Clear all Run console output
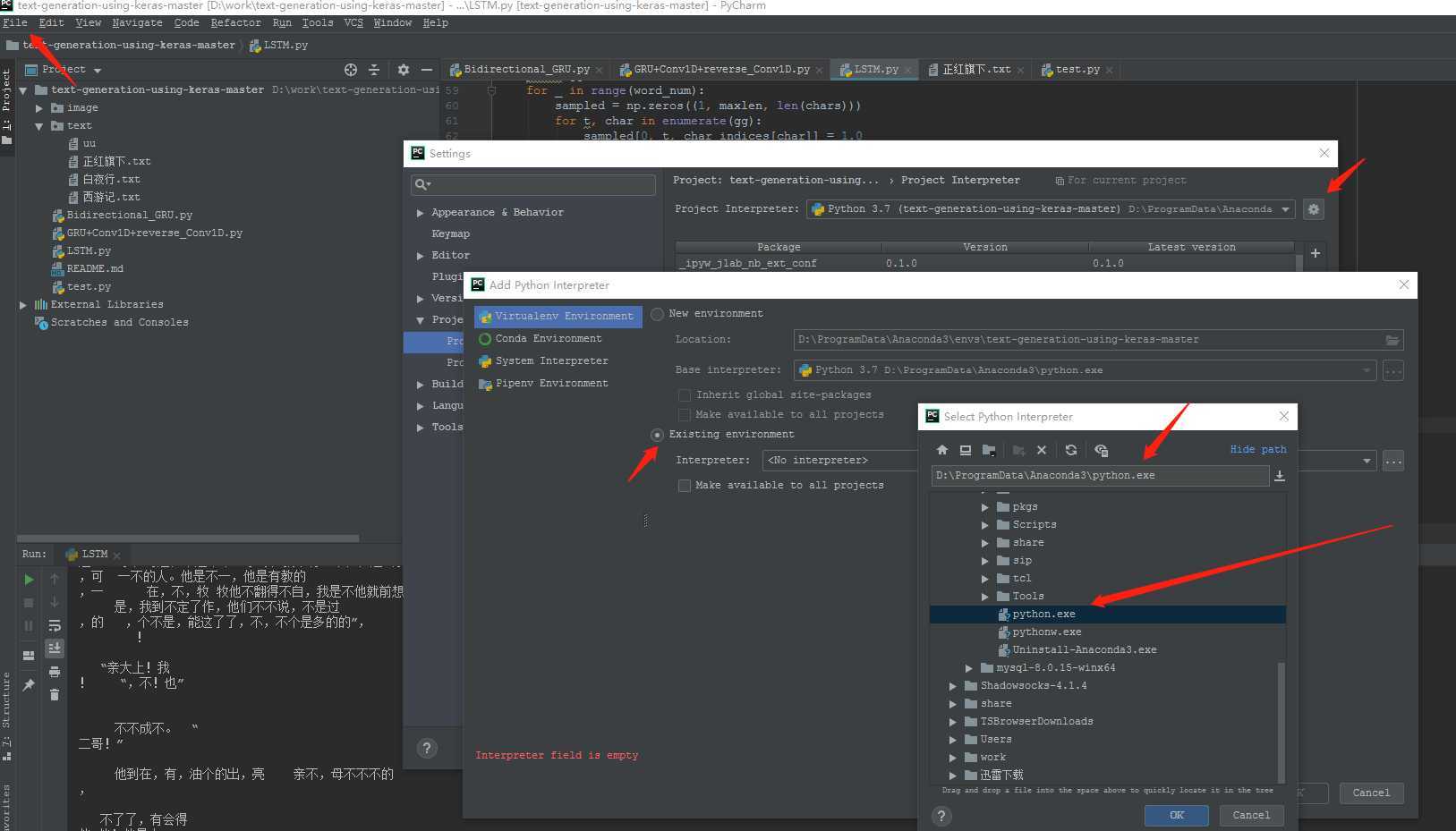This screenshot has width=1456, height=831. tap(55, 695)
